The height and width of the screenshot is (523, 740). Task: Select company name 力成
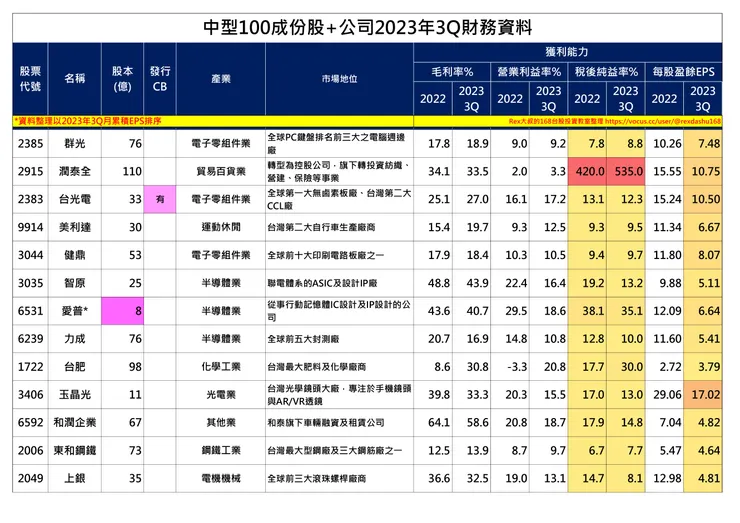pyautogui.click(x=75, y=338)
